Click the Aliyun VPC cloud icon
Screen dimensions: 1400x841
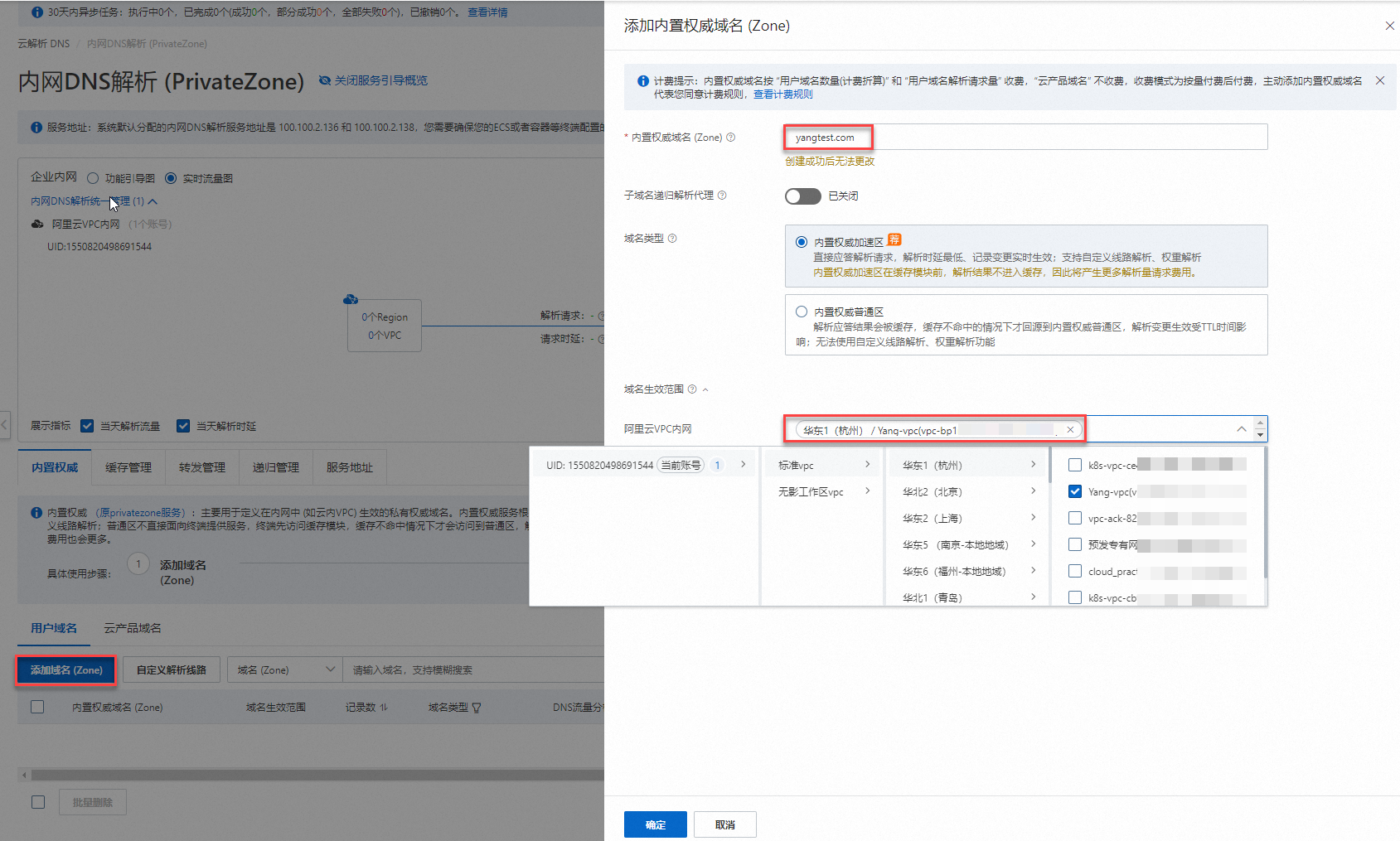[x=37, y=224]
